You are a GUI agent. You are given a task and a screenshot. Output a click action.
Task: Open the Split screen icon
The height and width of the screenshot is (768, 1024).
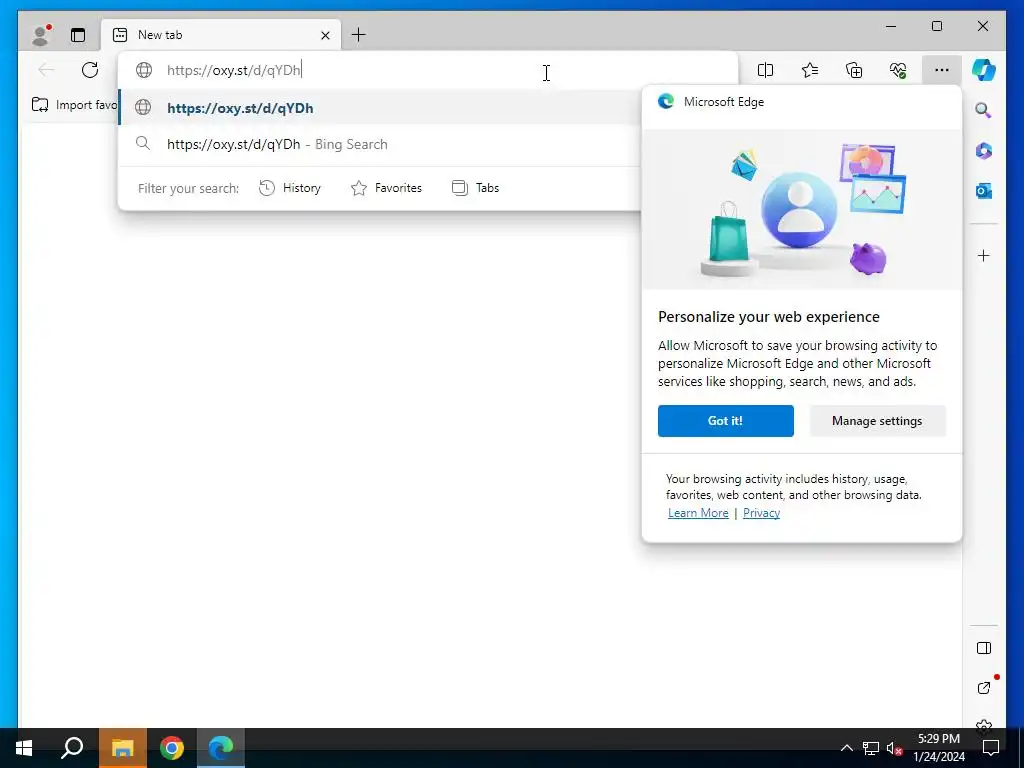point(765,70)
